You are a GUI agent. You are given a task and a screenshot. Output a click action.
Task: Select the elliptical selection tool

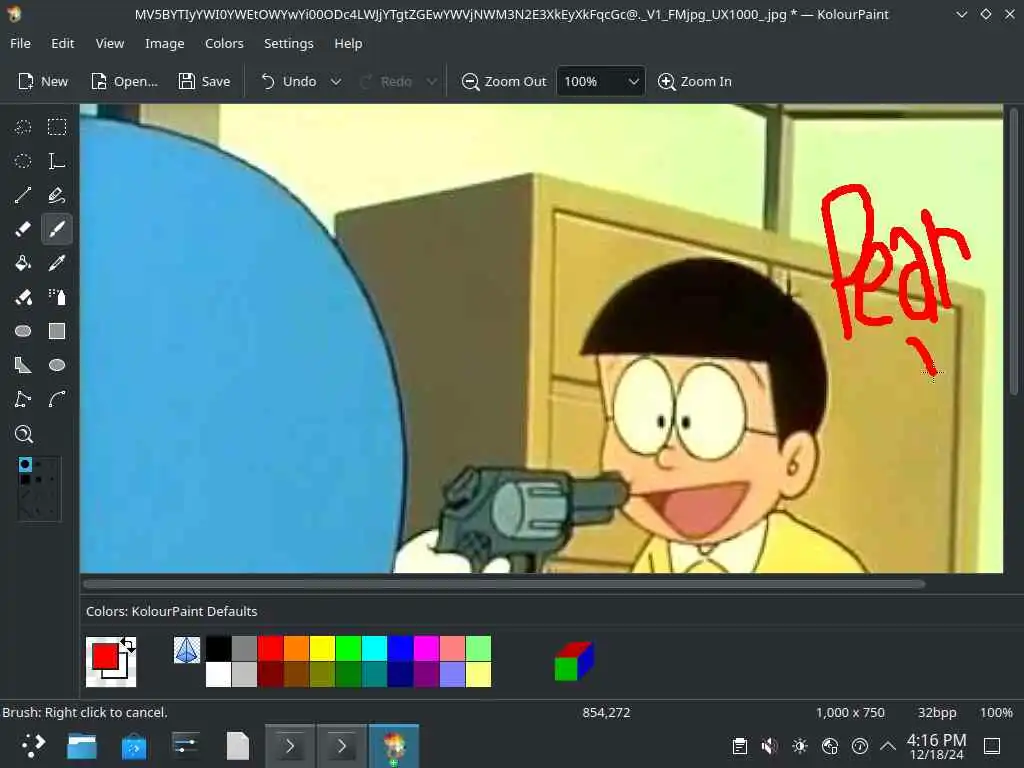(x=23, y=161)
